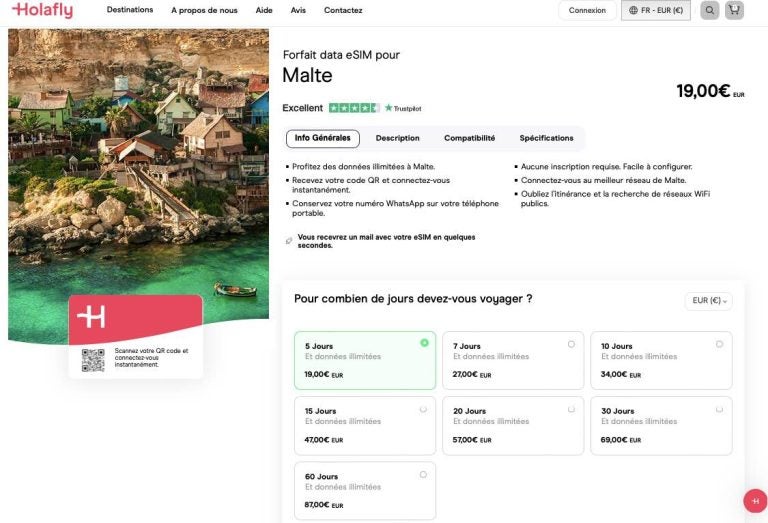
Task: Click 'Vous recevrez un mail avec votre eSIM' note
Action: click(386, 241)
